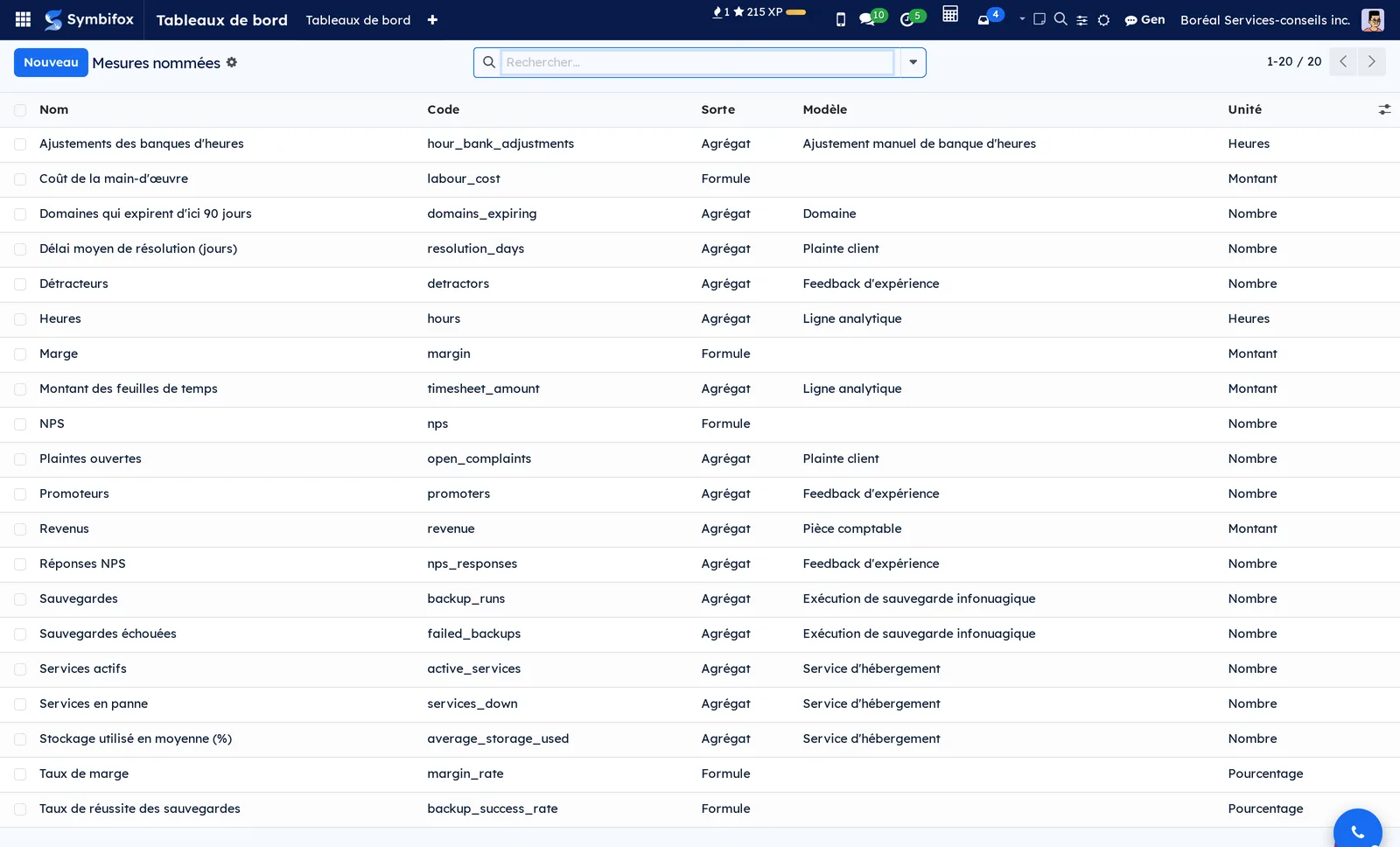Viewport: 1400px width, 847px height.
Task: Check the Services actifs row checkbox
Action: 20,669
